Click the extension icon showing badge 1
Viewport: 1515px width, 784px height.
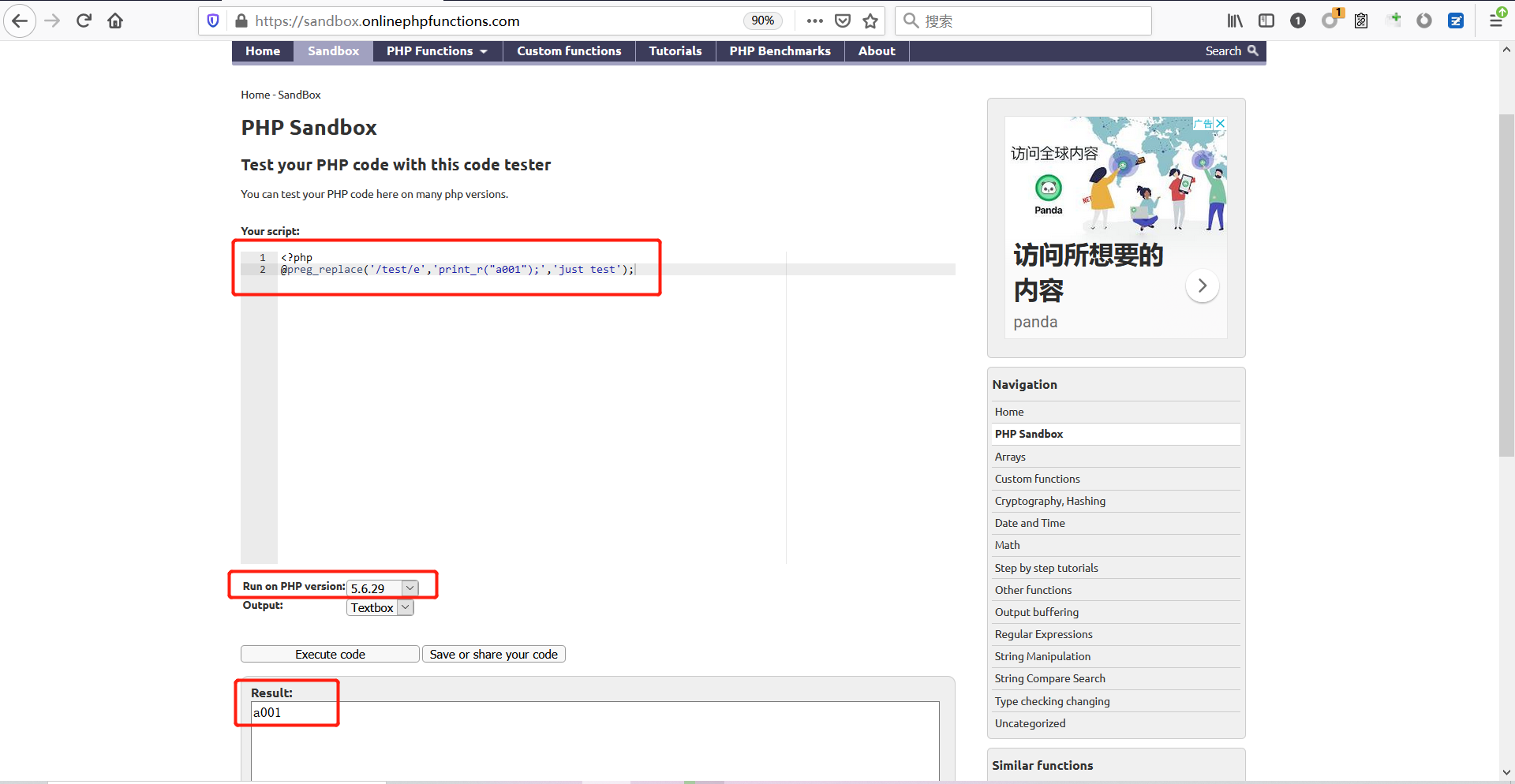click(1330, 21)
